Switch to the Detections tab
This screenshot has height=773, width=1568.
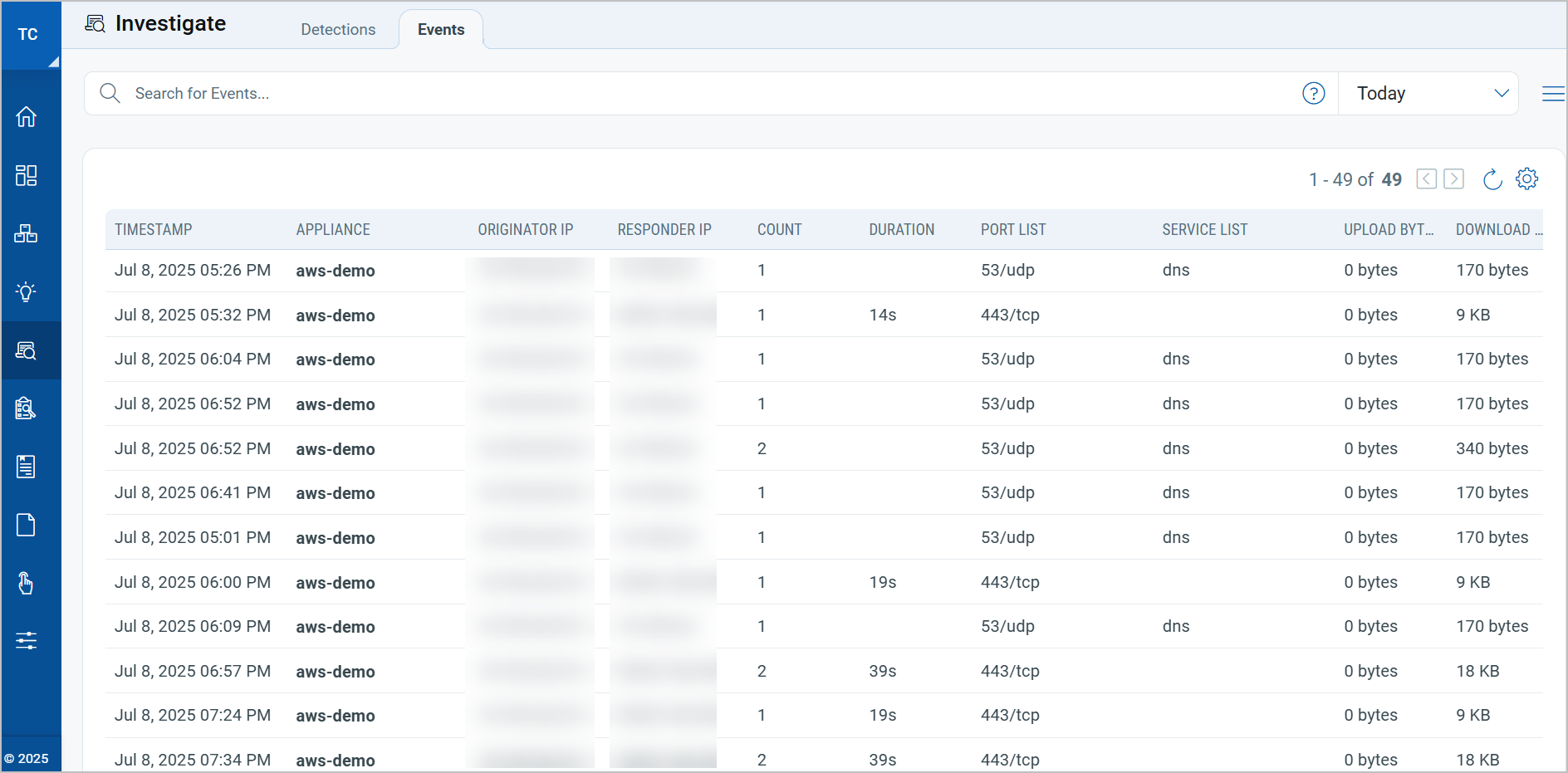[338, 29]
